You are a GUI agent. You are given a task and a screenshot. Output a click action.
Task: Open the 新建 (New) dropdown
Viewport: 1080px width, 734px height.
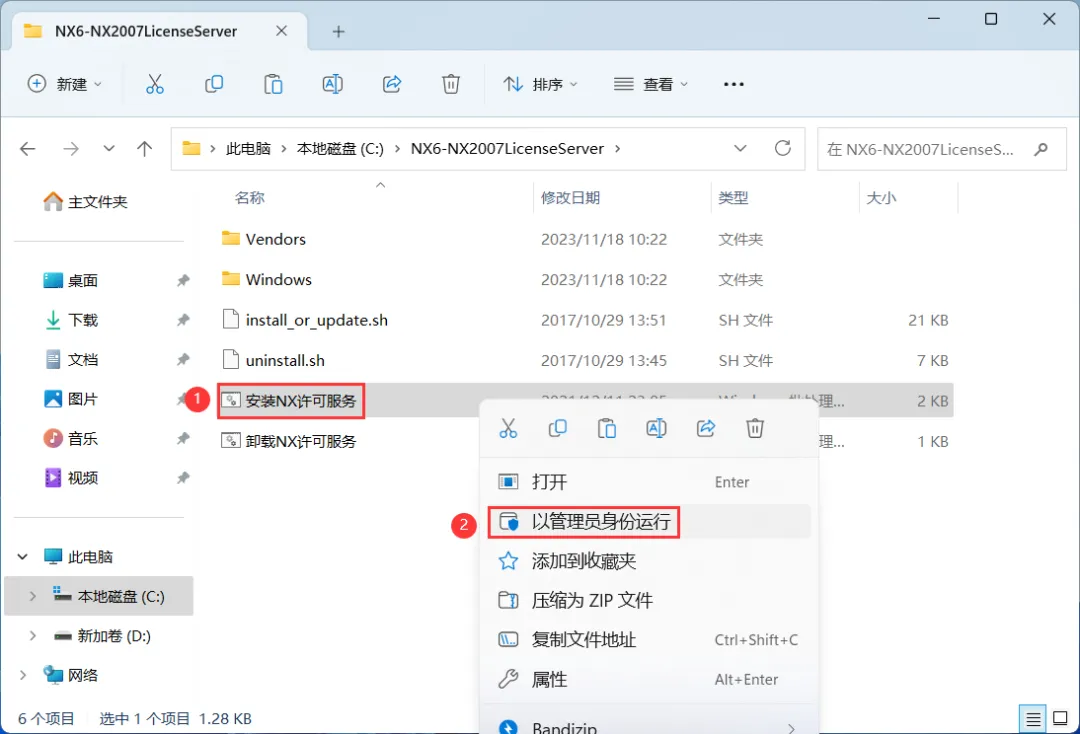tap(65, 84)
